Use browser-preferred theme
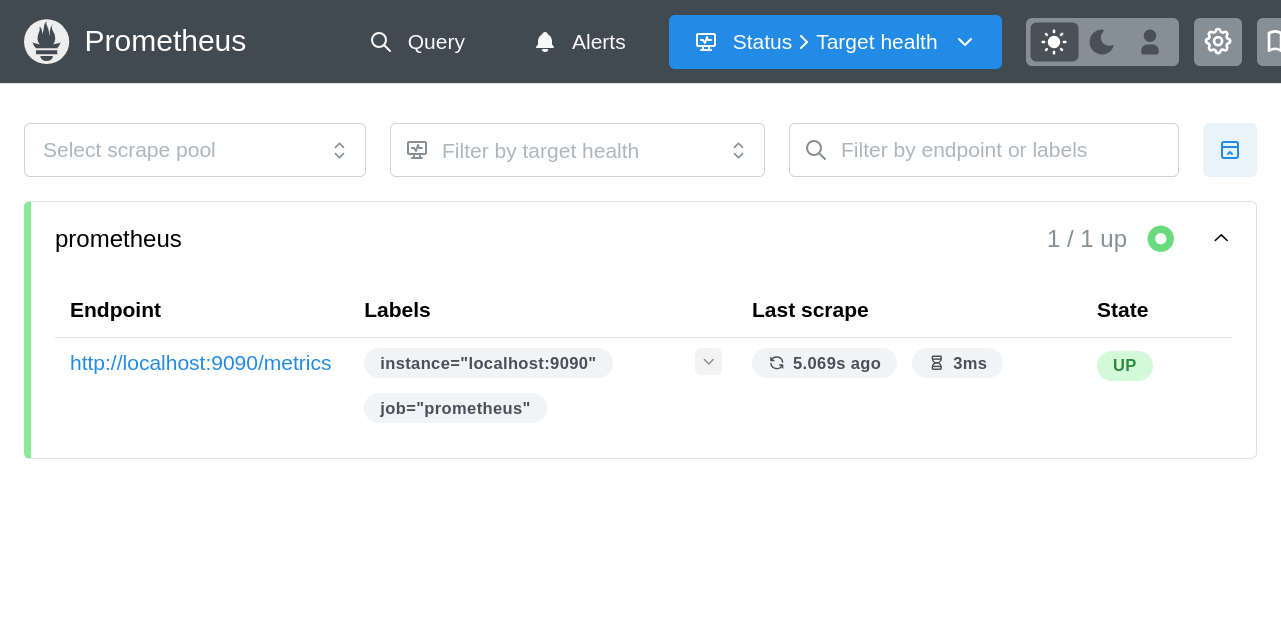 (1150, 42)
